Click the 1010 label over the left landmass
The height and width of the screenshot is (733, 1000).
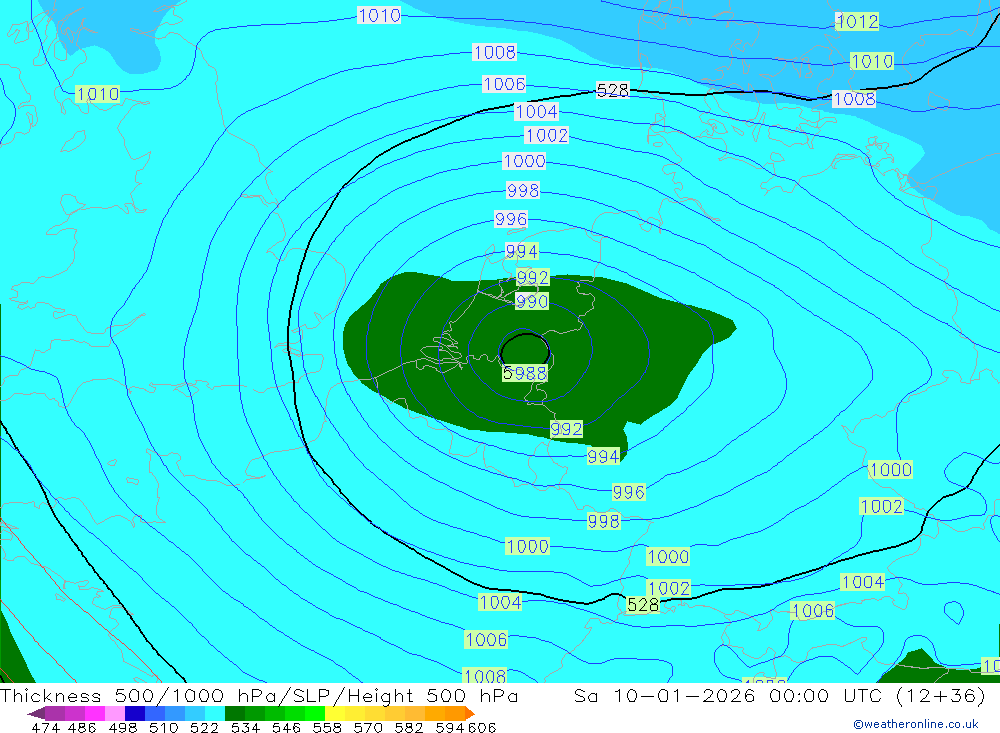click(x=98, y=94)
